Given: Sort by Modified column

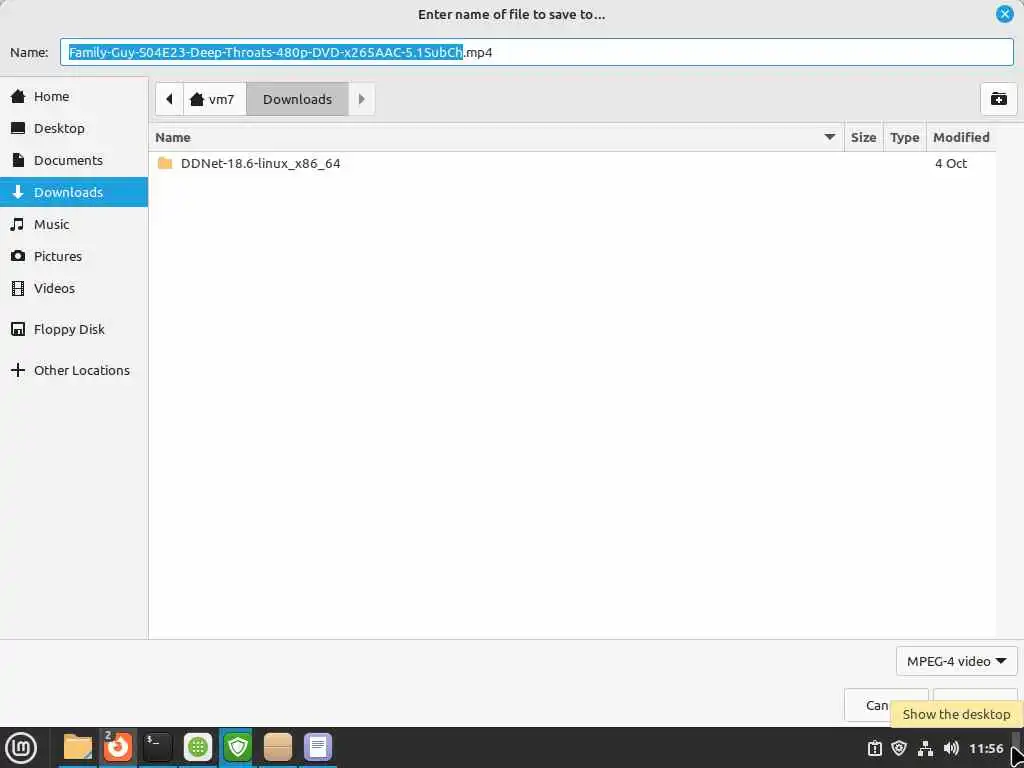Looking at the screenshot, I should (x=961, y=137).
